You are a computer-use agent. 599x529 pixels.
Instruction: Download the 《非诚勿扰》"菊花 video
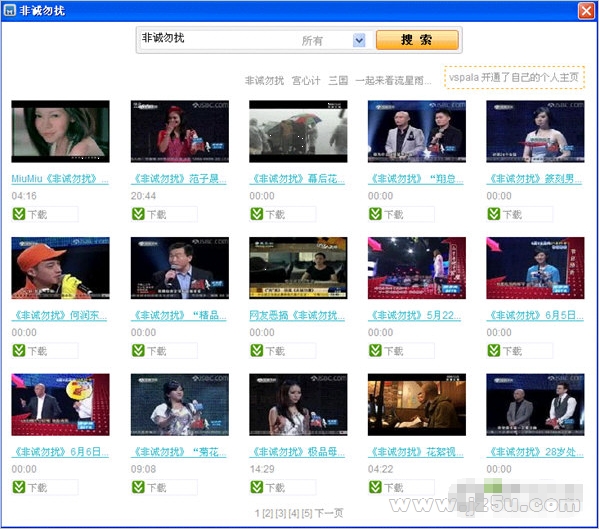tap(164, 487)
